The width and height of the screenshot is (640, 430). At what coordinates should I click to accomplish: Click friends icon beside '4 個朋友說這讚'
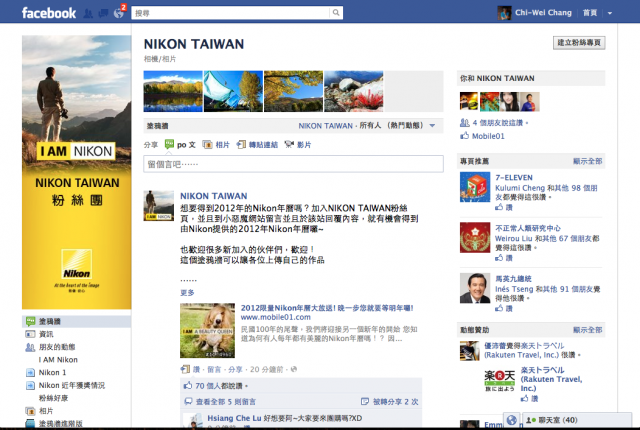(x=464, y=122)
